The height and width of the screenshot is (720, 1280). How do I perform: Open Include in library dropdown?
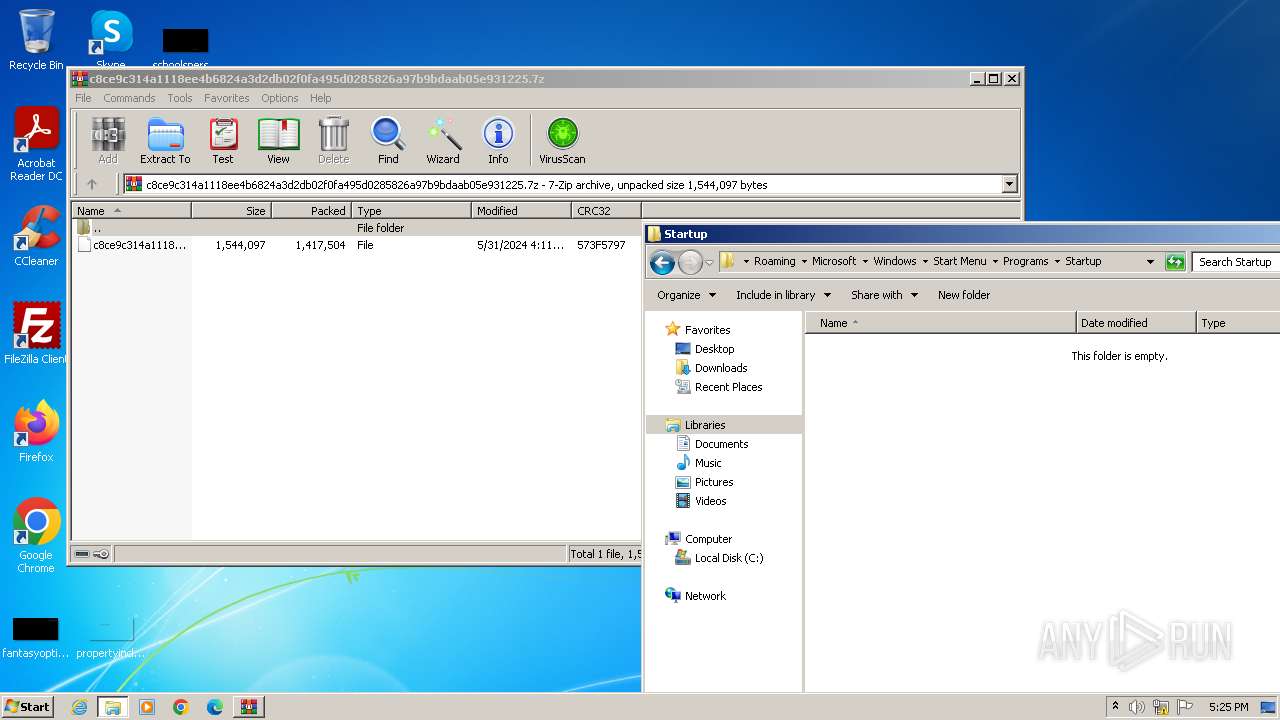(784, 295)
